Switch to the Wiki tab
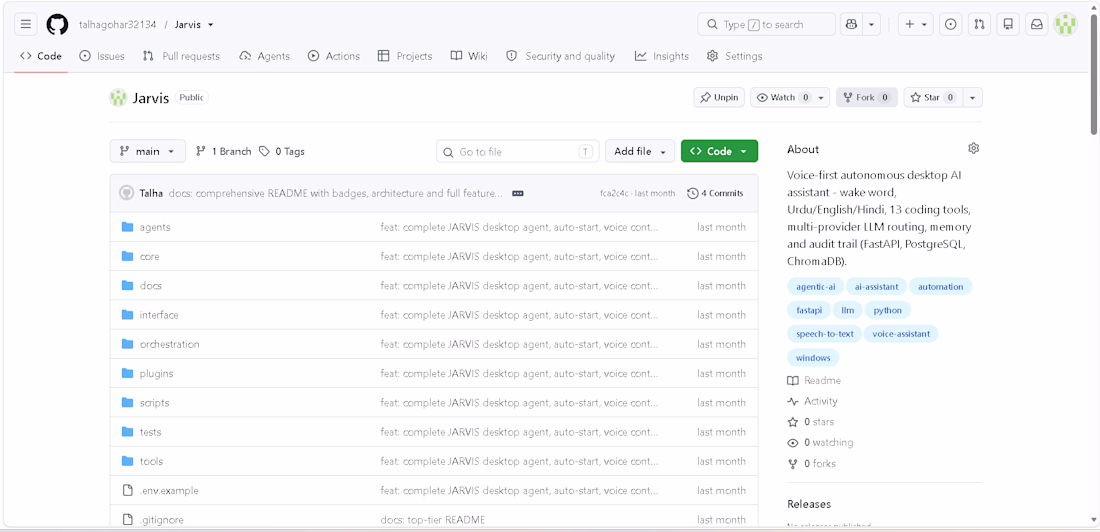The height and width of the screenshot is (532, 1100). [x=469, y=56]
